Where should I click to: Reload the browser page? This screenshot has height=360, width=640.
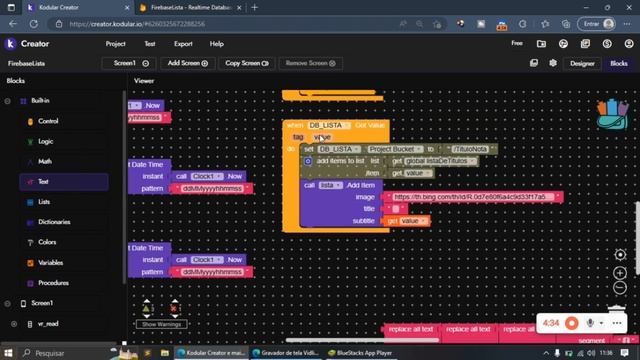(x=33, y=24)
